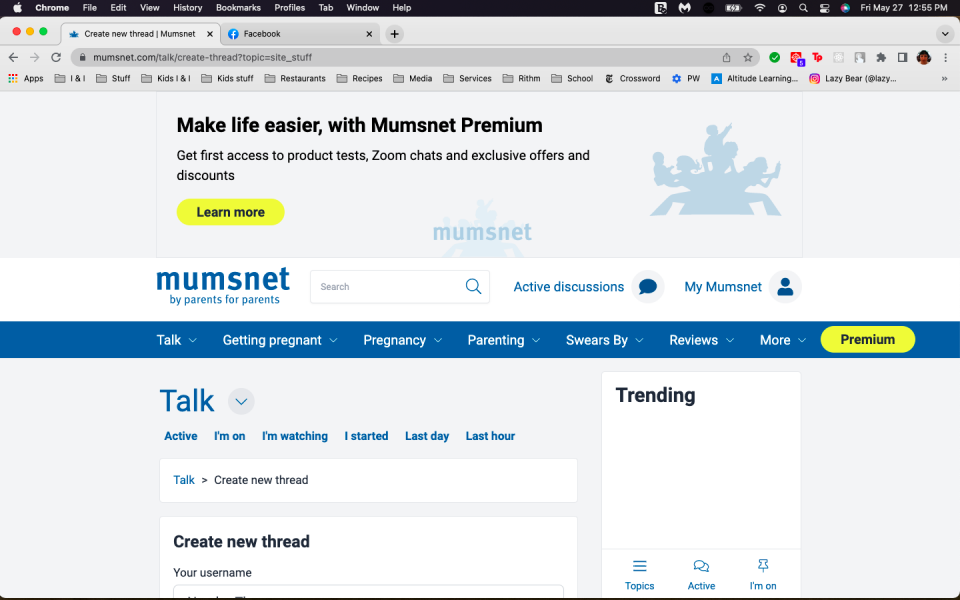960x600 pixels.
Task: Open the Bookmarks menu
Action: click(x=238, y=8)
